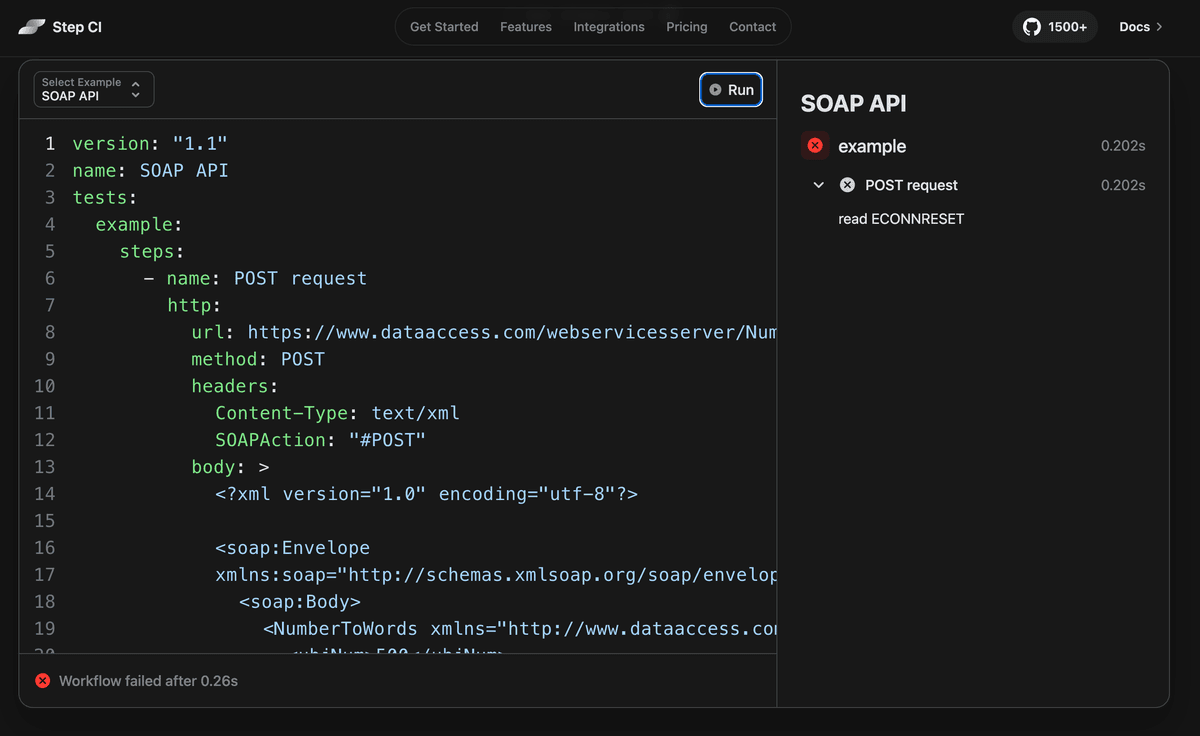Viewport: 1200px width, 736px height.
Task: Collapse the POST request step chevron
Action: pos(819,185)
